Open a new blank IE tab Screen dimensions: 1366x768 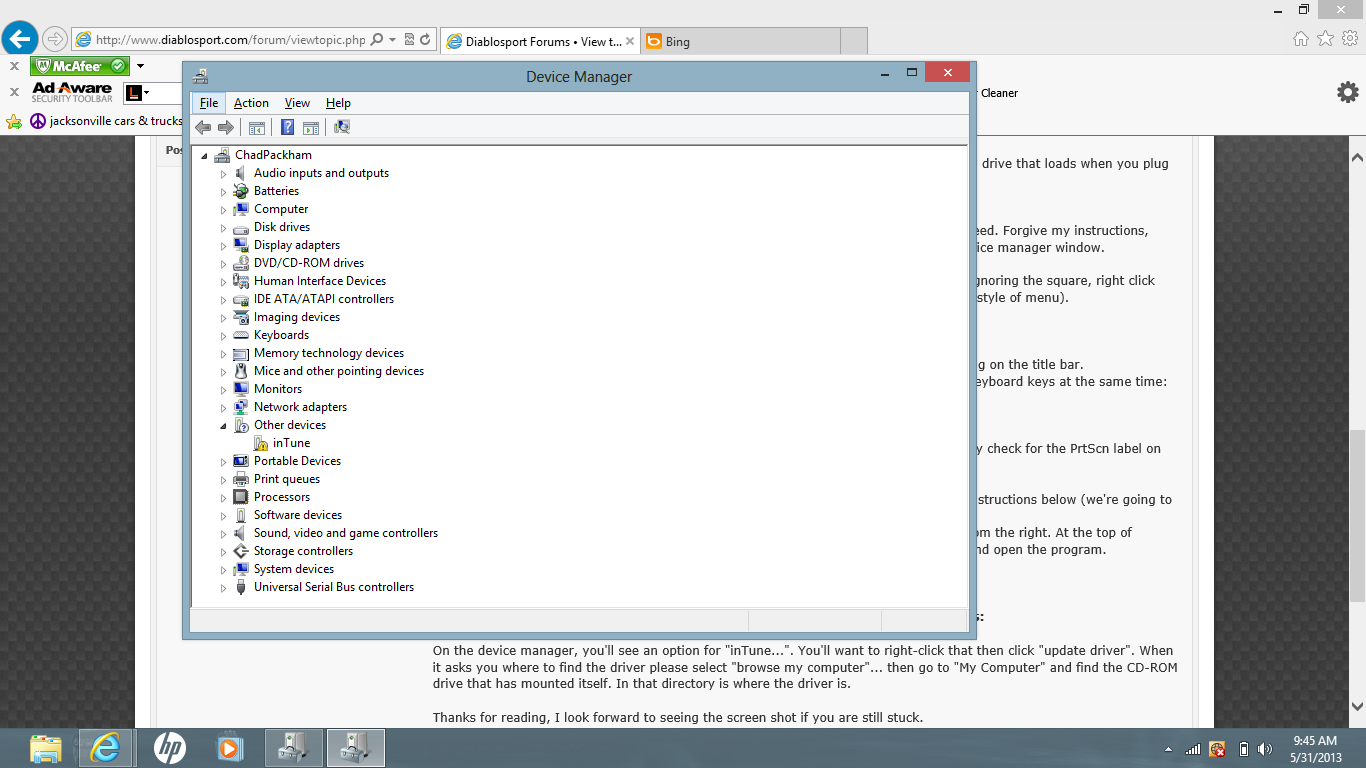pyautogui.click(x=853, y=41)
